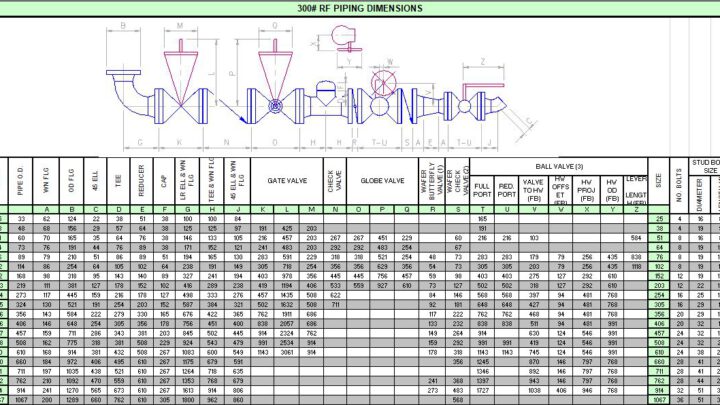Screen dimensions: 720x405
Task: Select full port cell "1346"
Action: pos(482,371)
